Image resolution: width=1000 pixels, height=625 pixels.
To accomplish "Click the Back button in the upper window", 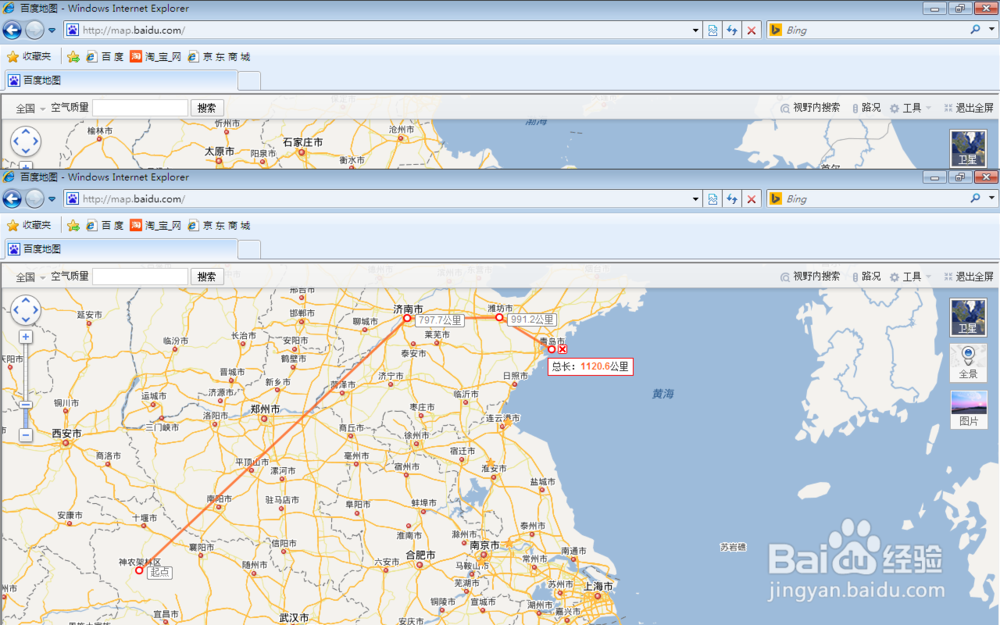I will [12, 30].
